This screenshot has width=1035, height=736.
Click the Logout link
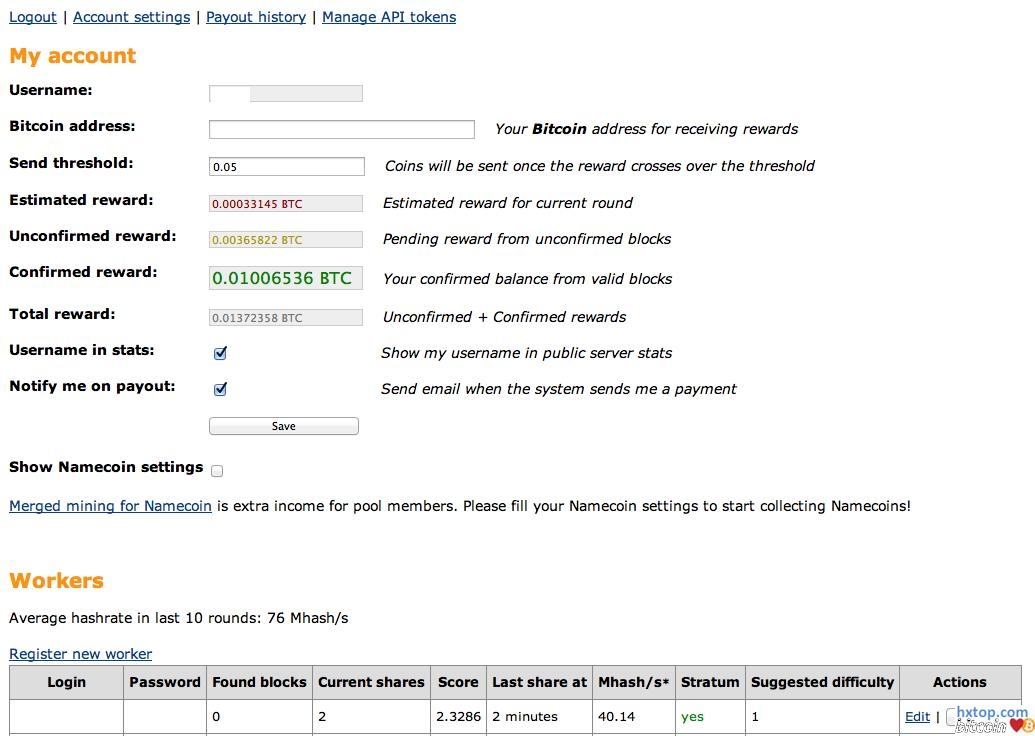(33, 17)
